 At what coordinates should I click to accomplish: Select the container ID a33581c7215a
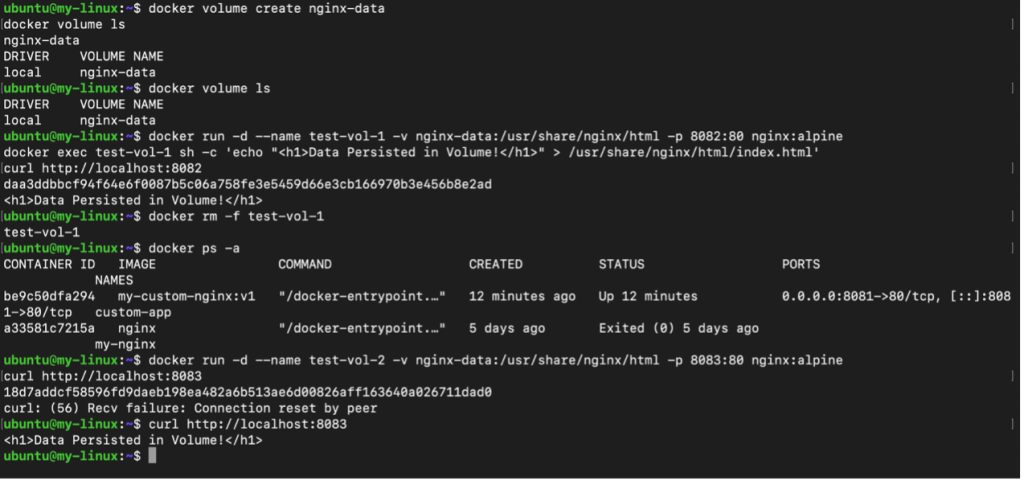49,328
